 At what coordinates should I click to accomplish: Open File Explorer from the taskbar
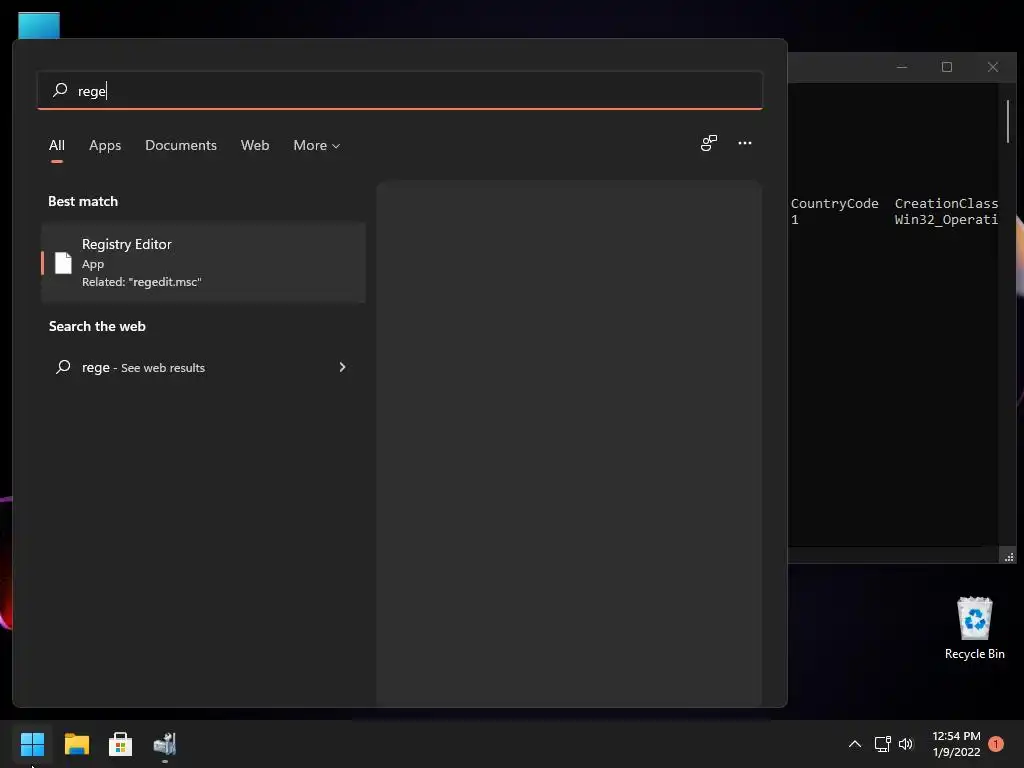click(x=76, y=743)
